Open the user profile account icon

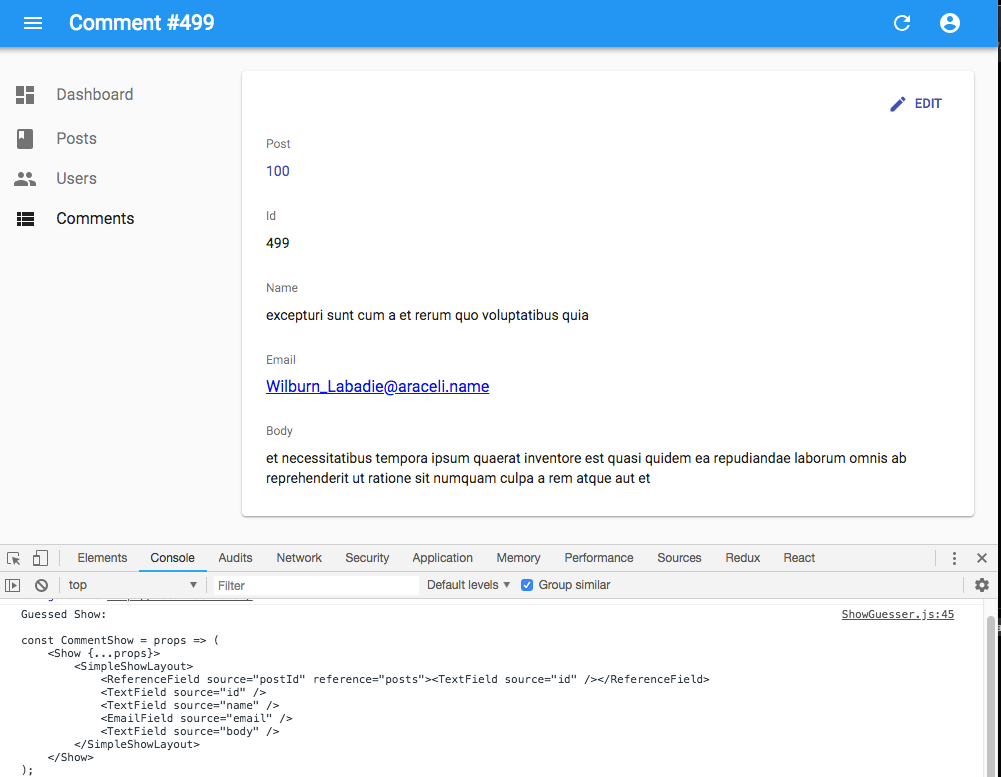pos(950,23)
